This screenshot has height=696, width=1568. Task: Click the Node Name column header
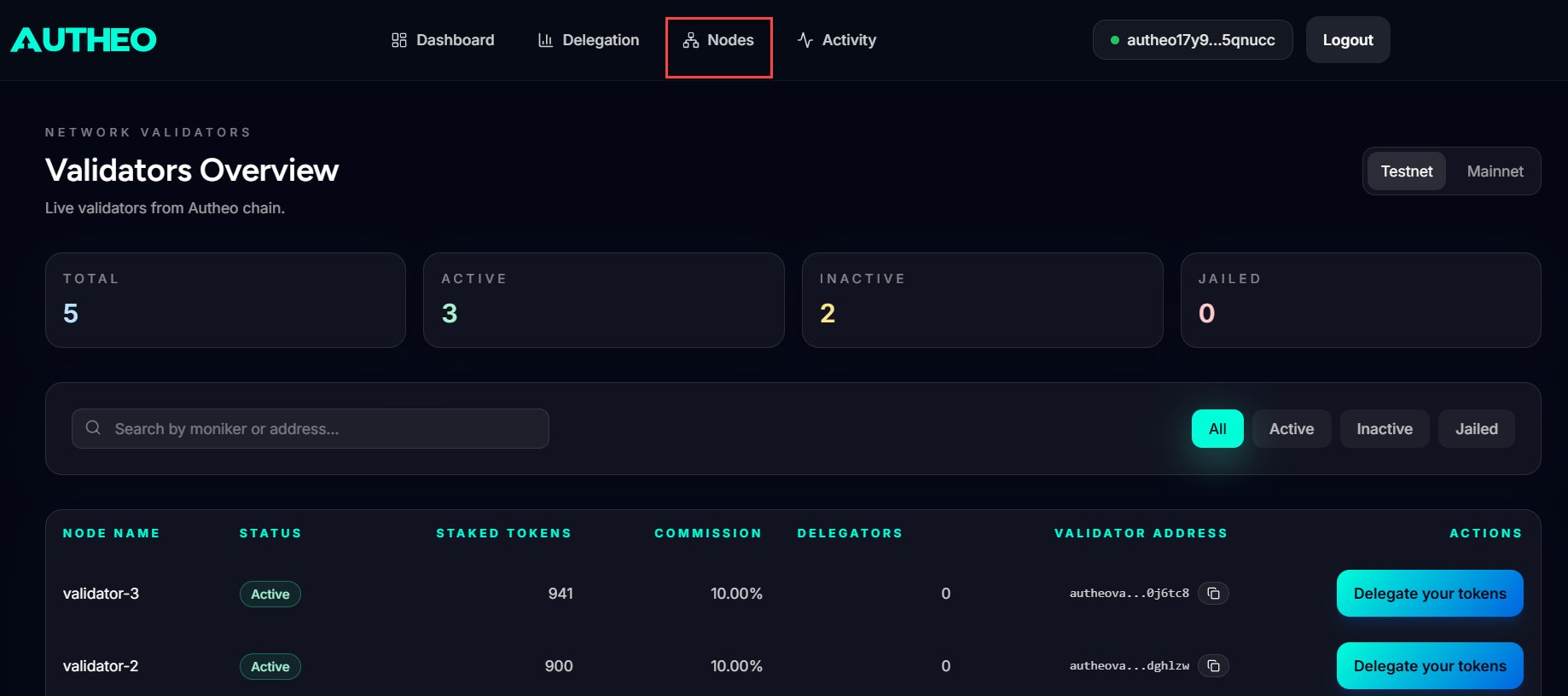[x=112, y=533]
